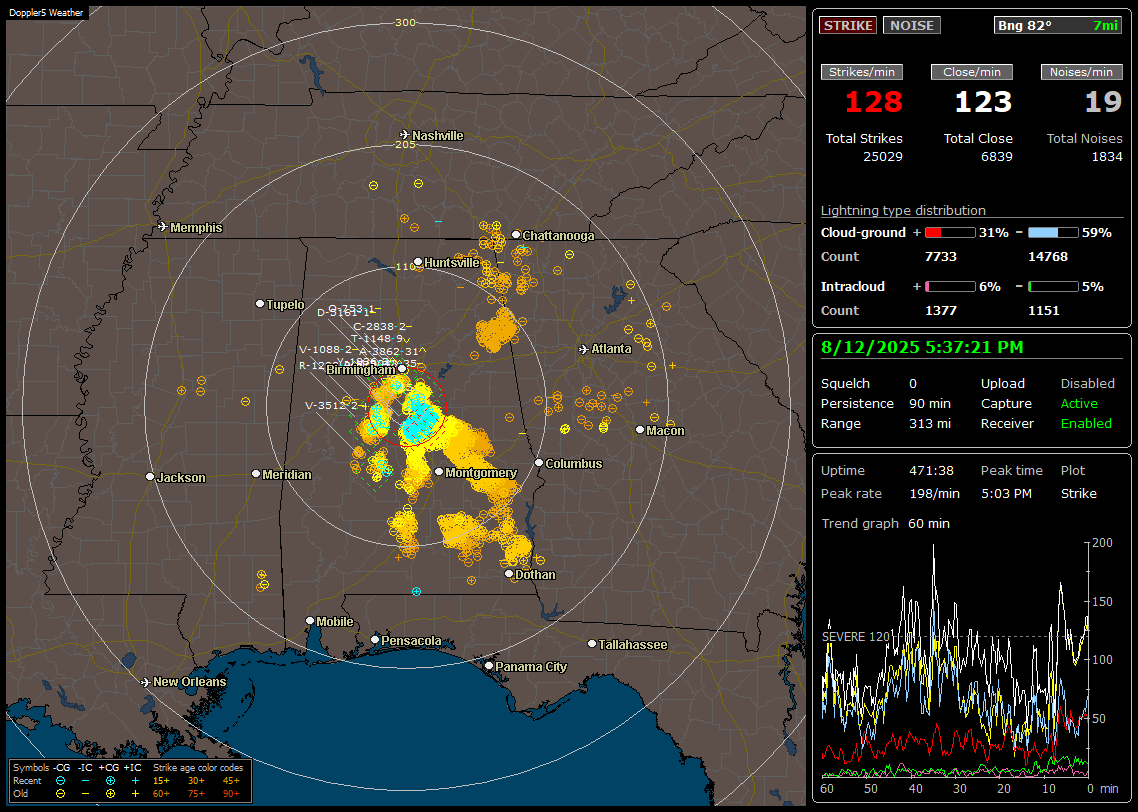Viewport: 1138px width, 812px height.
Task: Click the red STRIKE indicator
Action: [848, 25]
